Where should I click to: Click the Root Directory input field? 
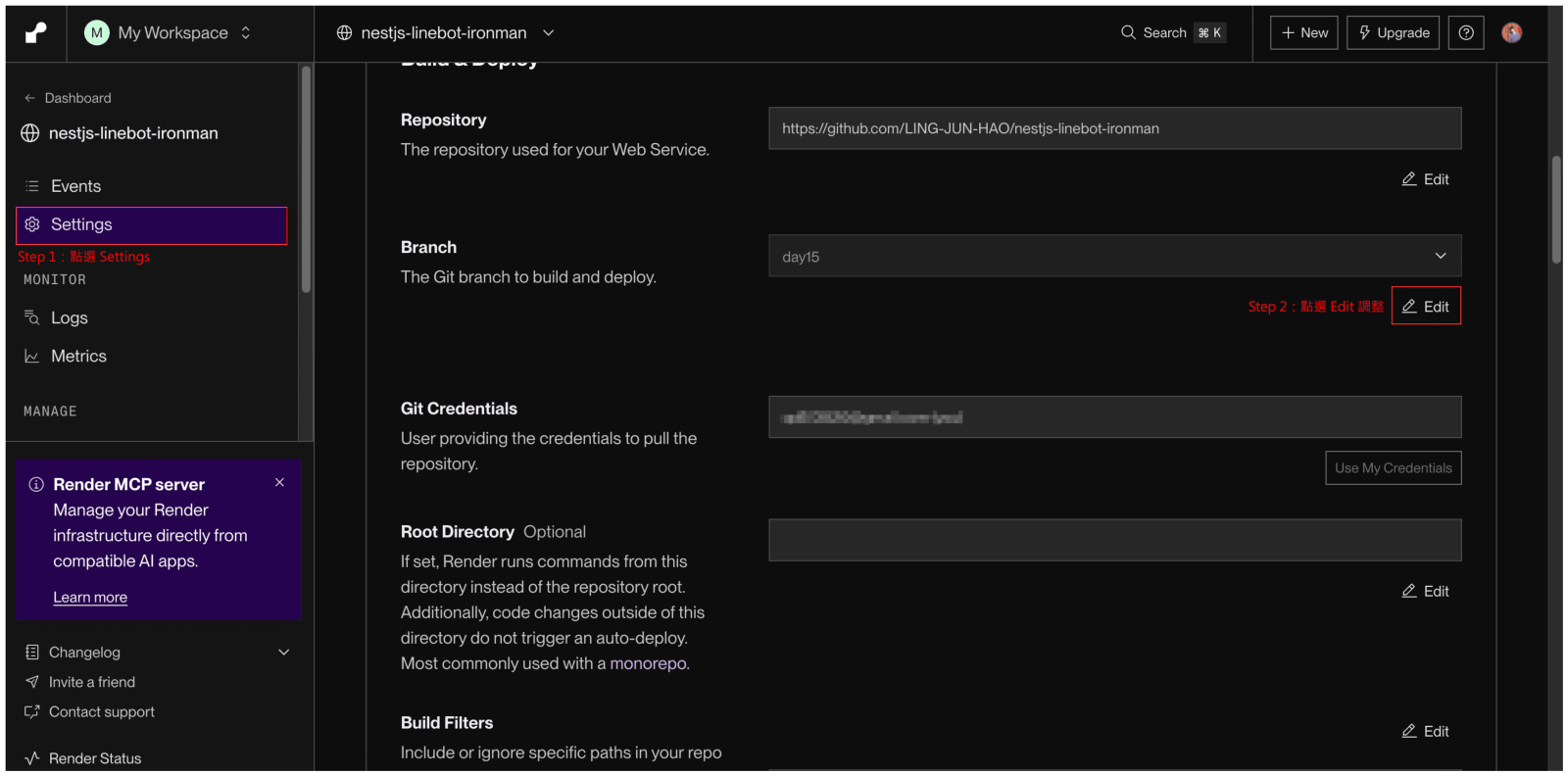[1115, 540]
